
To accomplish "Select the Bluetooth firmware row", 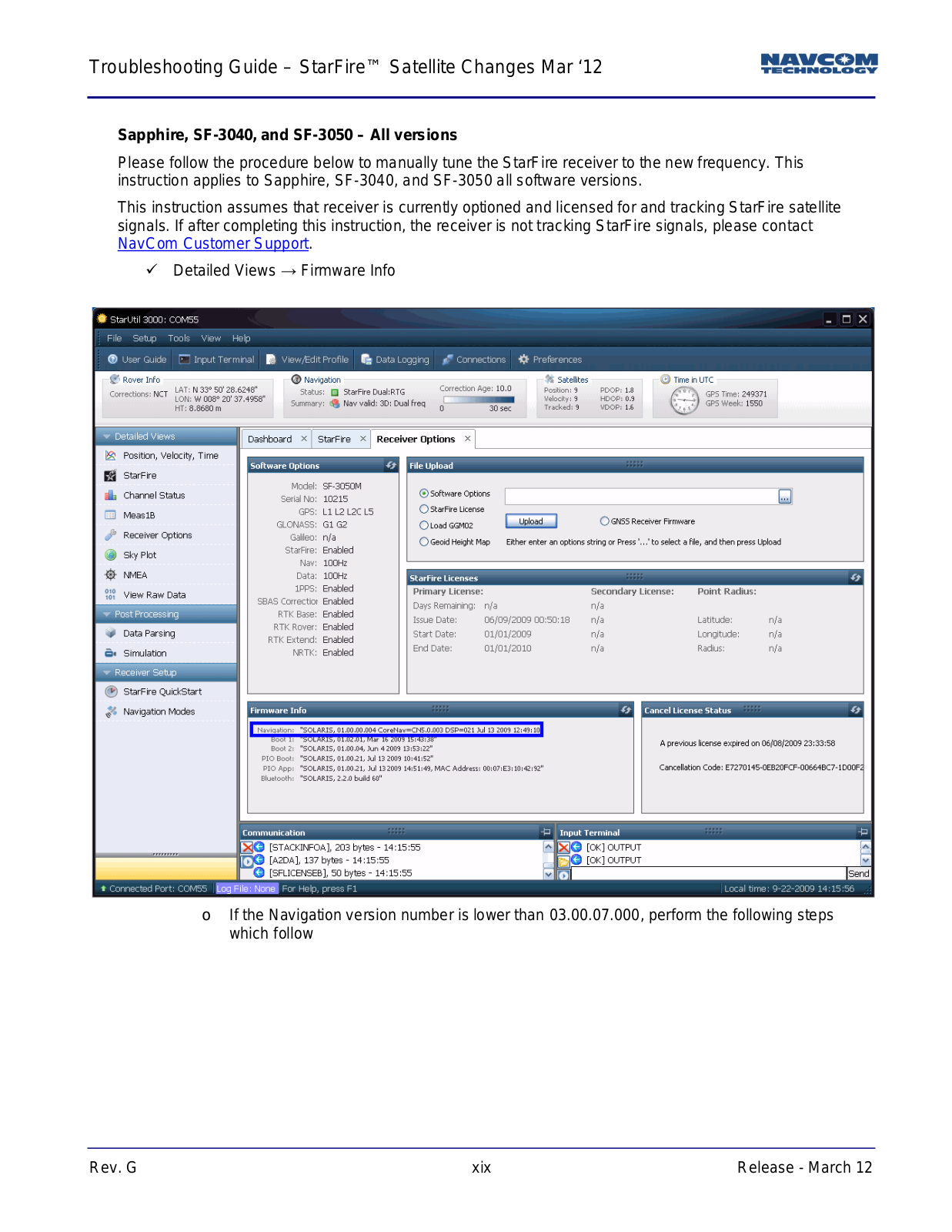I will tap(321, 778).
